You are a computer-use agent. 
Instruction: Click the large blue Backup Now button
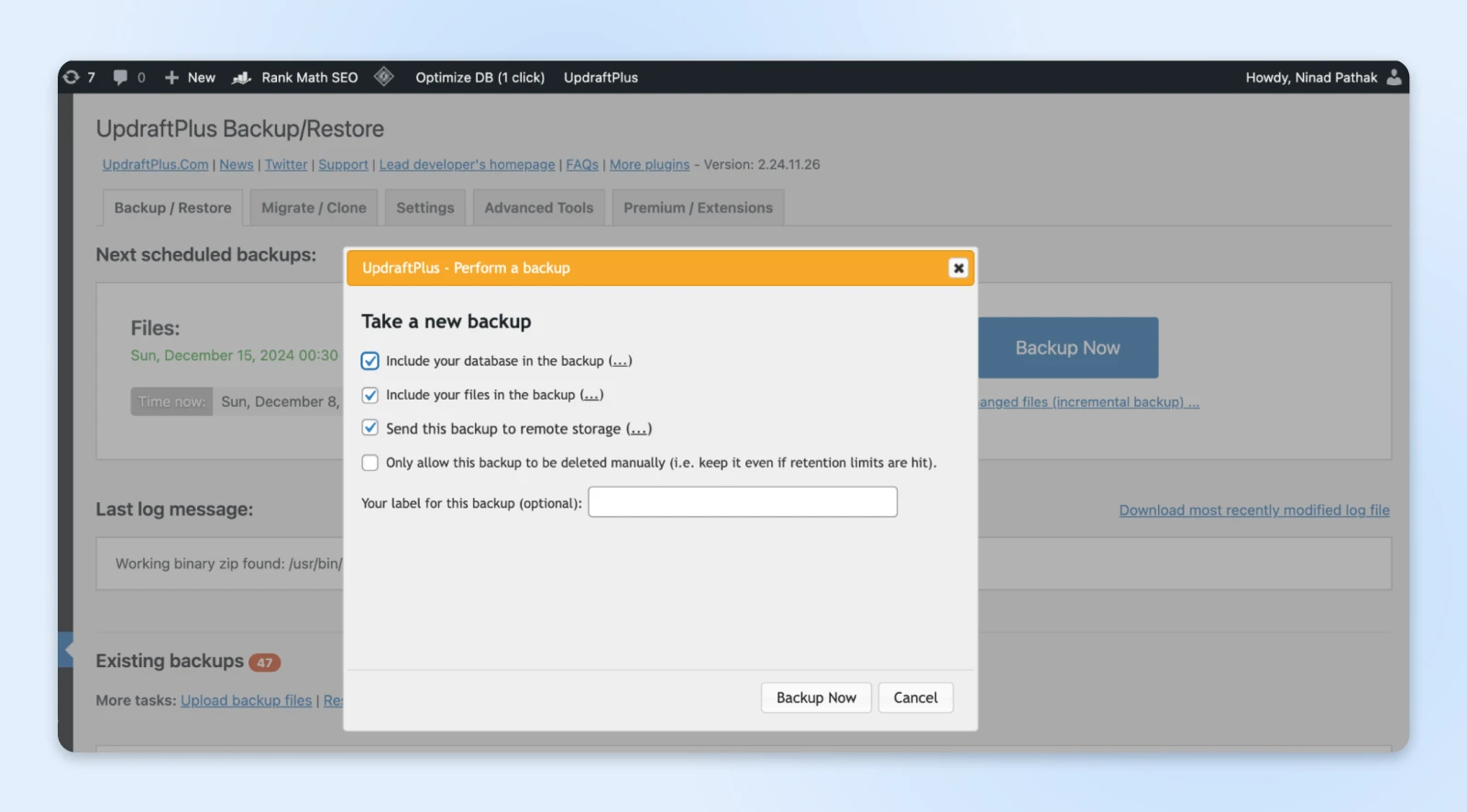coord(1068,348)
